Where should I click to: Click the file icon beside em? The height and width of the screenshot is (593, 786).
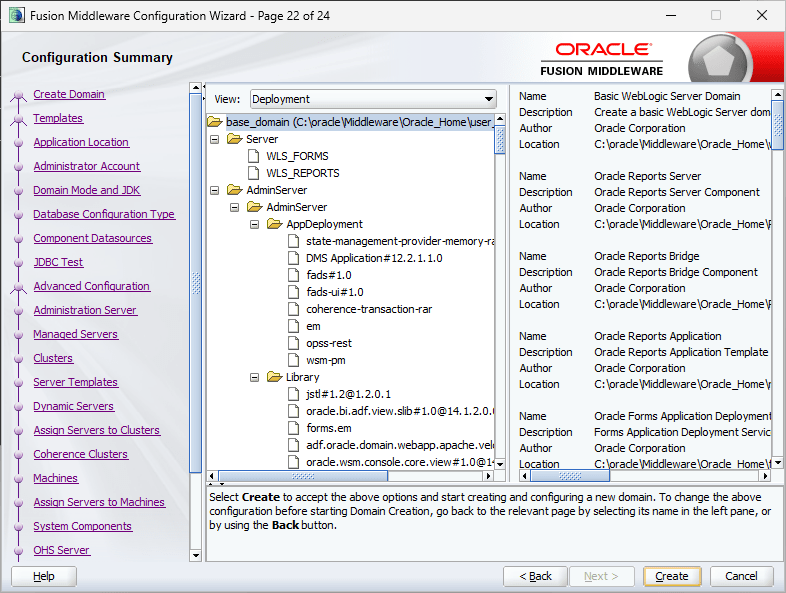(x=294, y=326)
